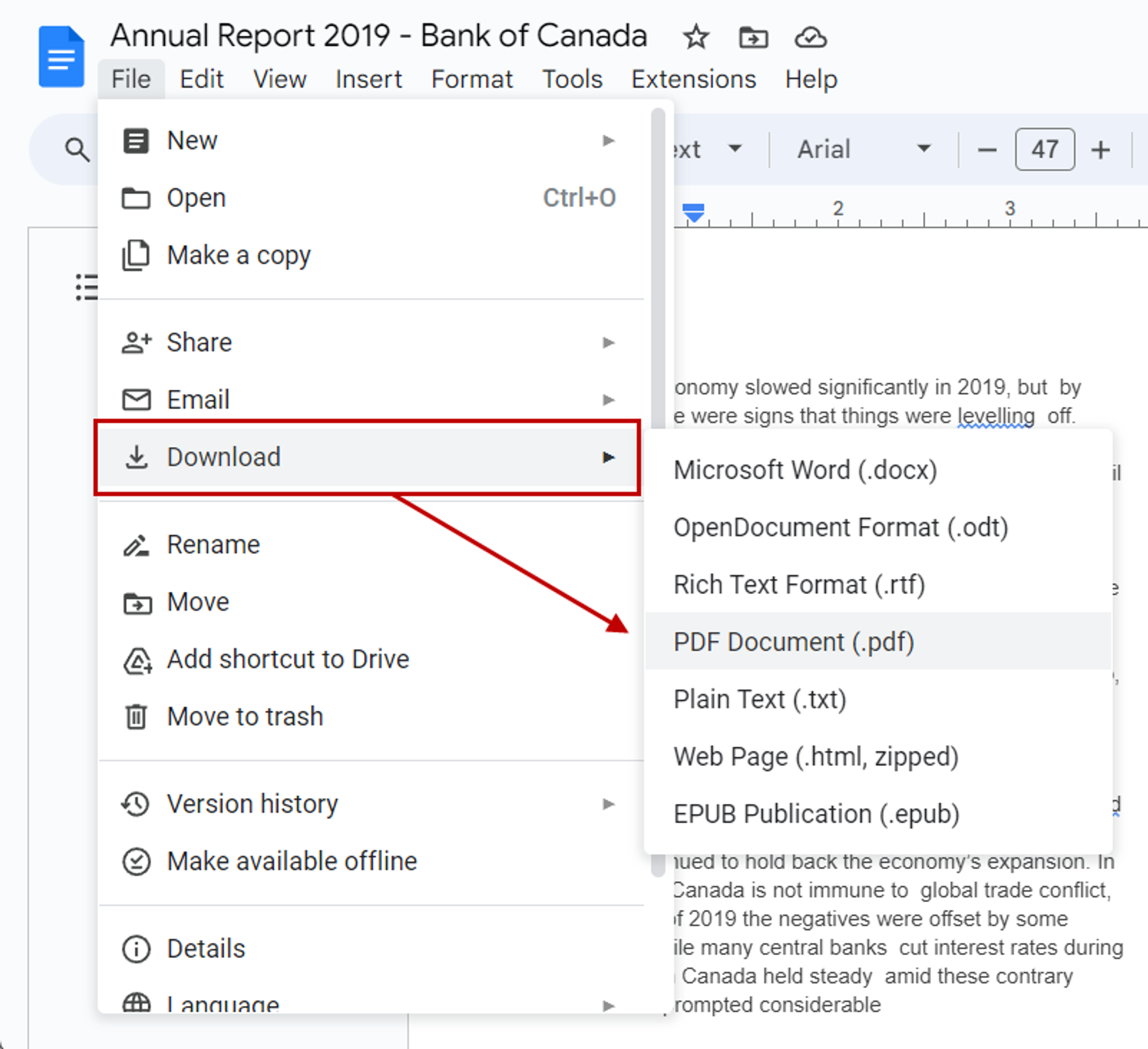Select Make a copy
This screenshot has width=1148, height=1049.
[x=371, y=255]
